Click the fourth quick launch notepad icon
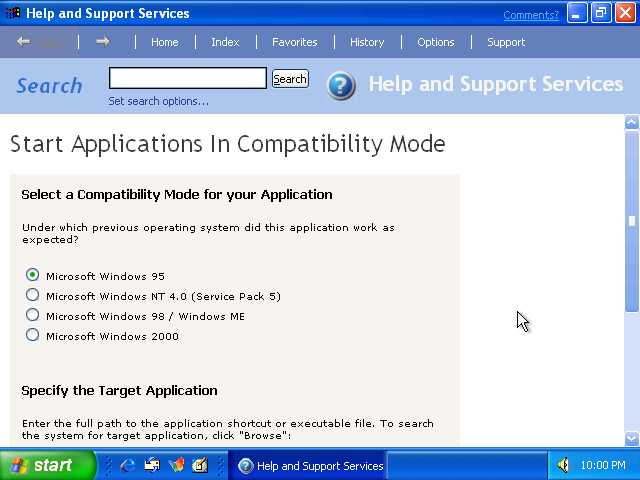The width and height of the screenshot is (640, 480). (200, 465)
